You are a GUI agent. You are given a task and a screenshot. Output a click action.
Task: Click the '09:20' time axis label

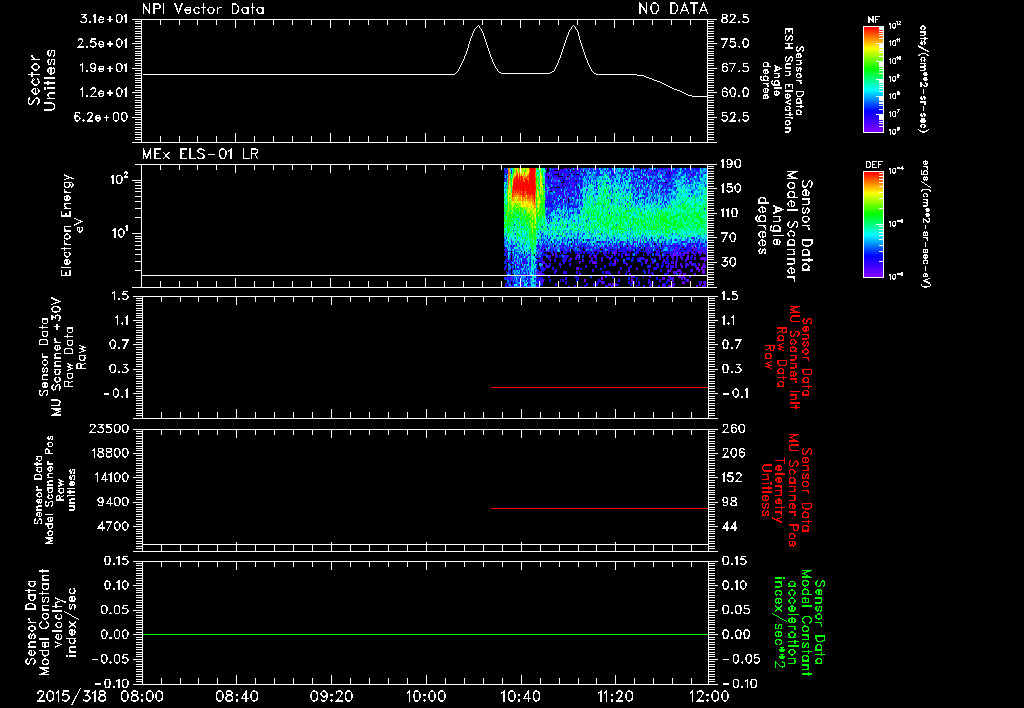[x=332, y=696]
